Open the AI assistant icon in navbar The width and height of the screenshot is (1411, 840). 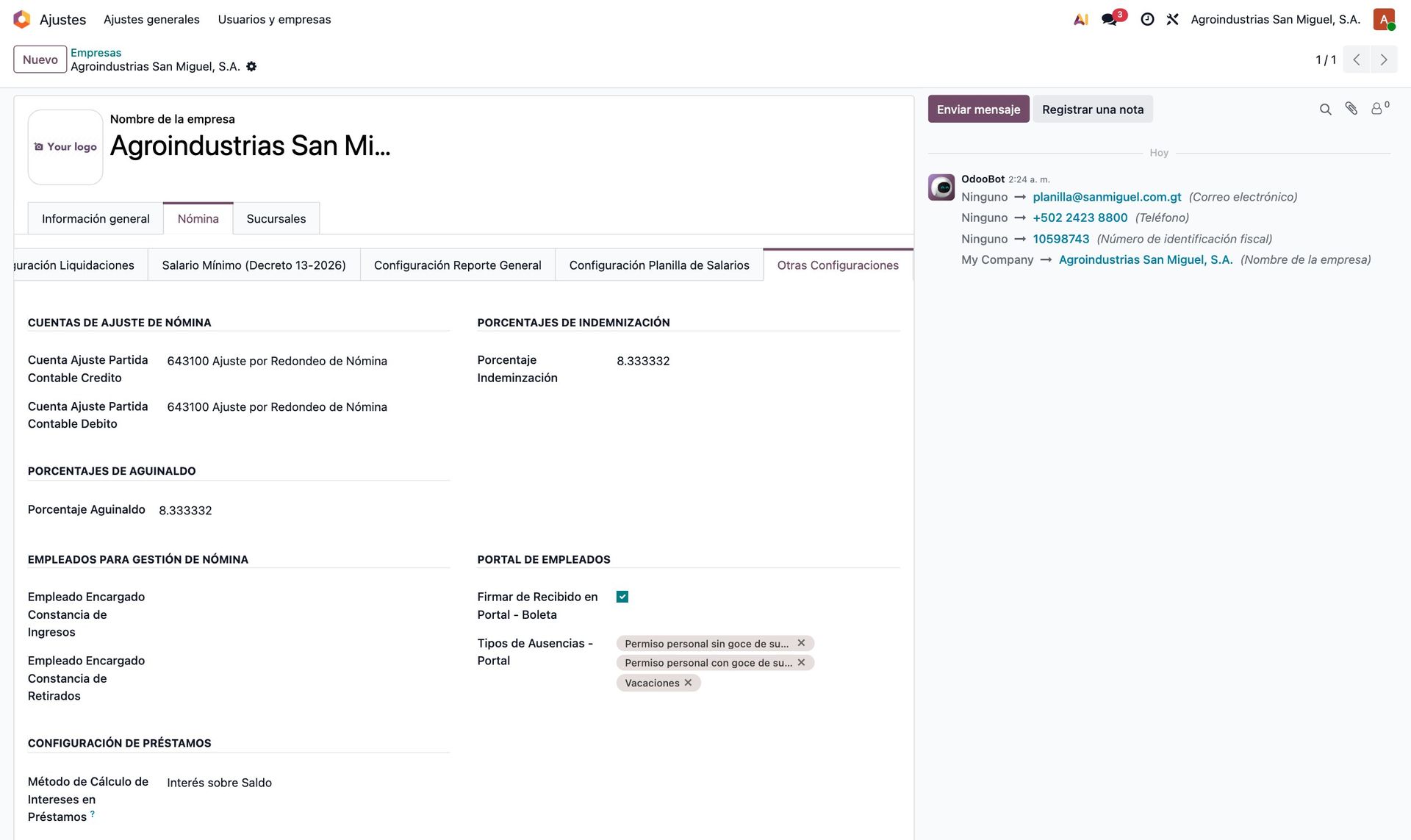(1081, 19)
